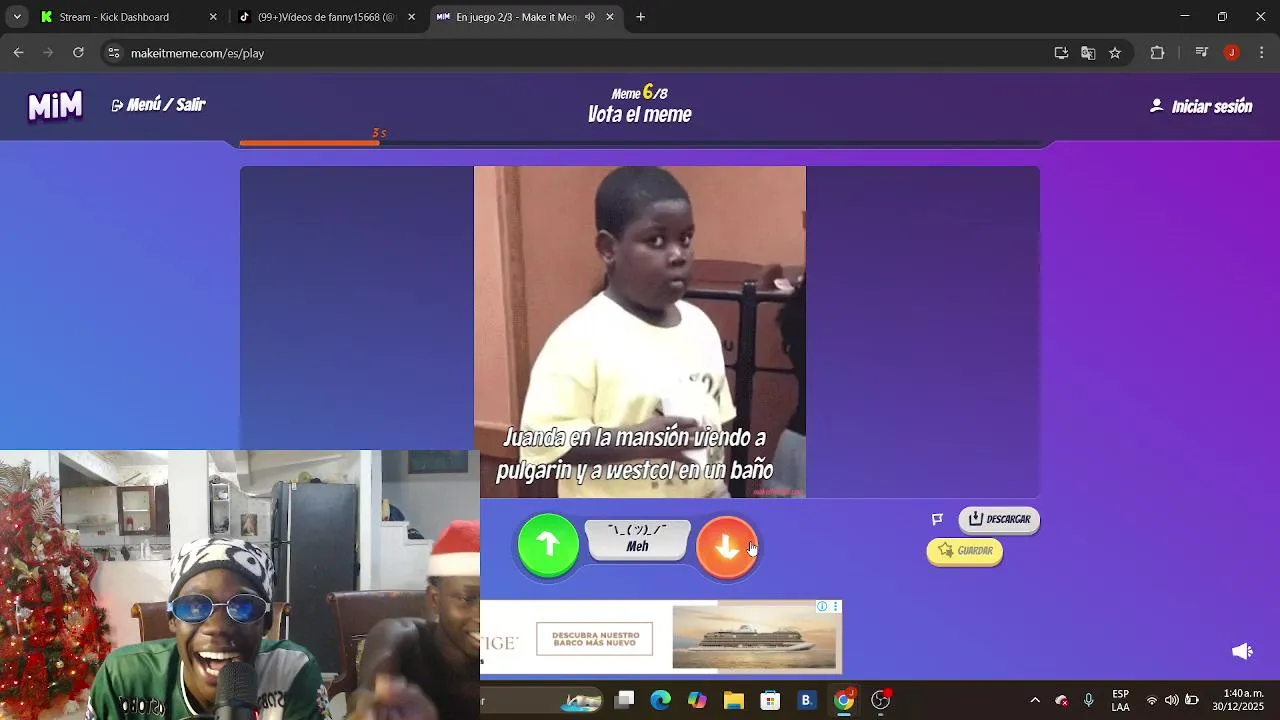Image resolution: width=1280 pixels, height=720 pixels.
Task: Click the MiM logo
Action: pos(55,105)
